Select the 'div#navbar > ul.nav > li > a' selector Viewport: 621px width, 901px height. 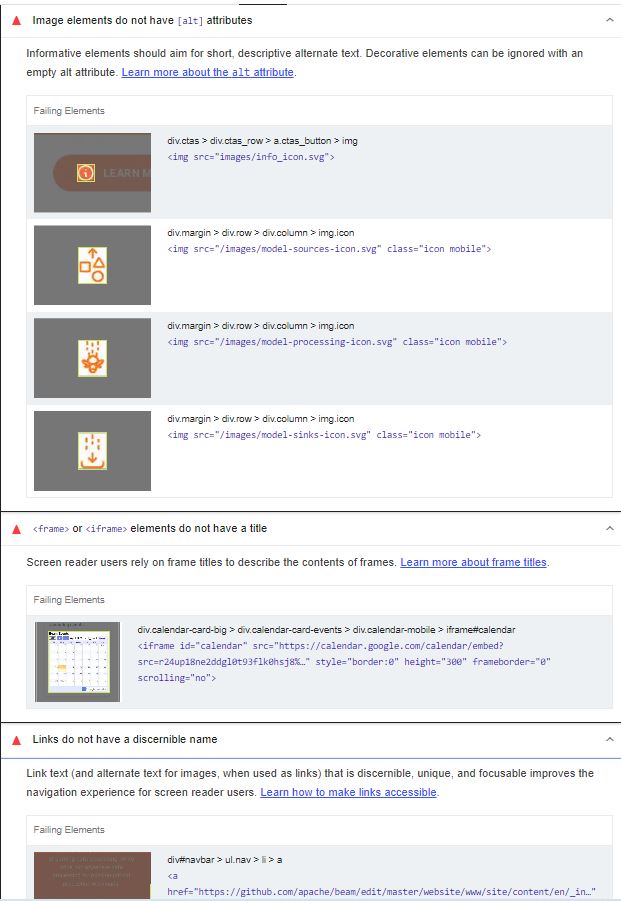pos(225,860)
